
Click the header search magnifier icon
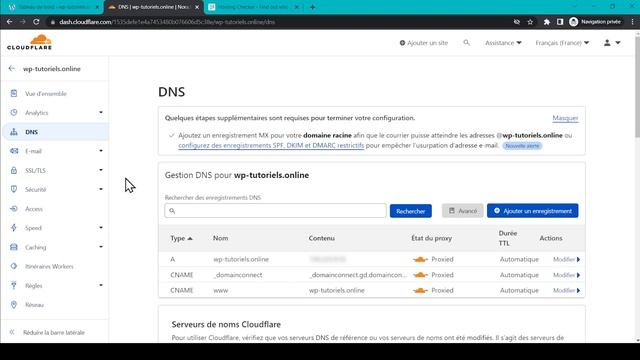467,42
